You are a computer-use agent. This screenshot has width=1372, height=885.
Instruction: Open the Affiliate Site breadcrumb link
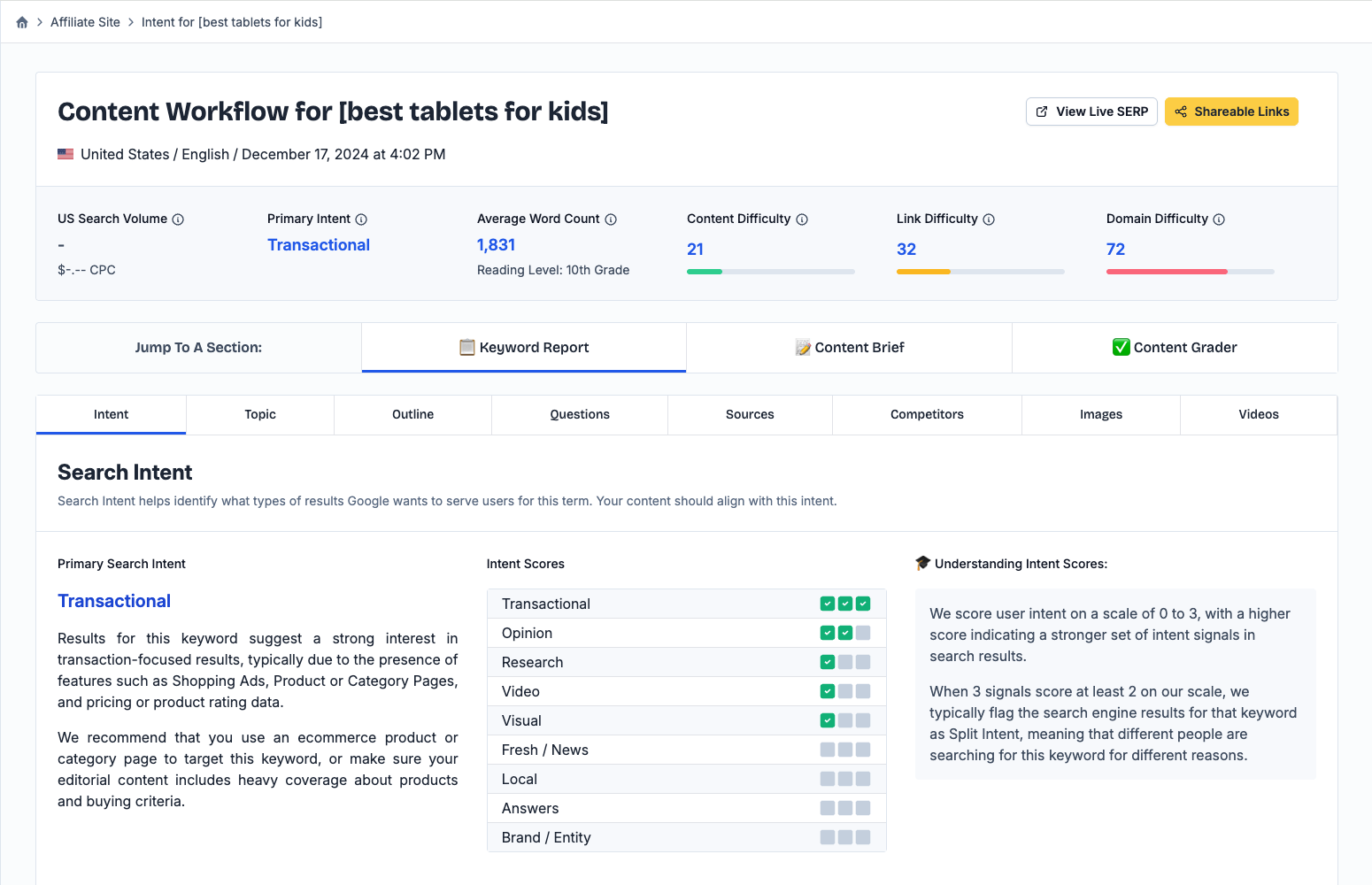85,21
